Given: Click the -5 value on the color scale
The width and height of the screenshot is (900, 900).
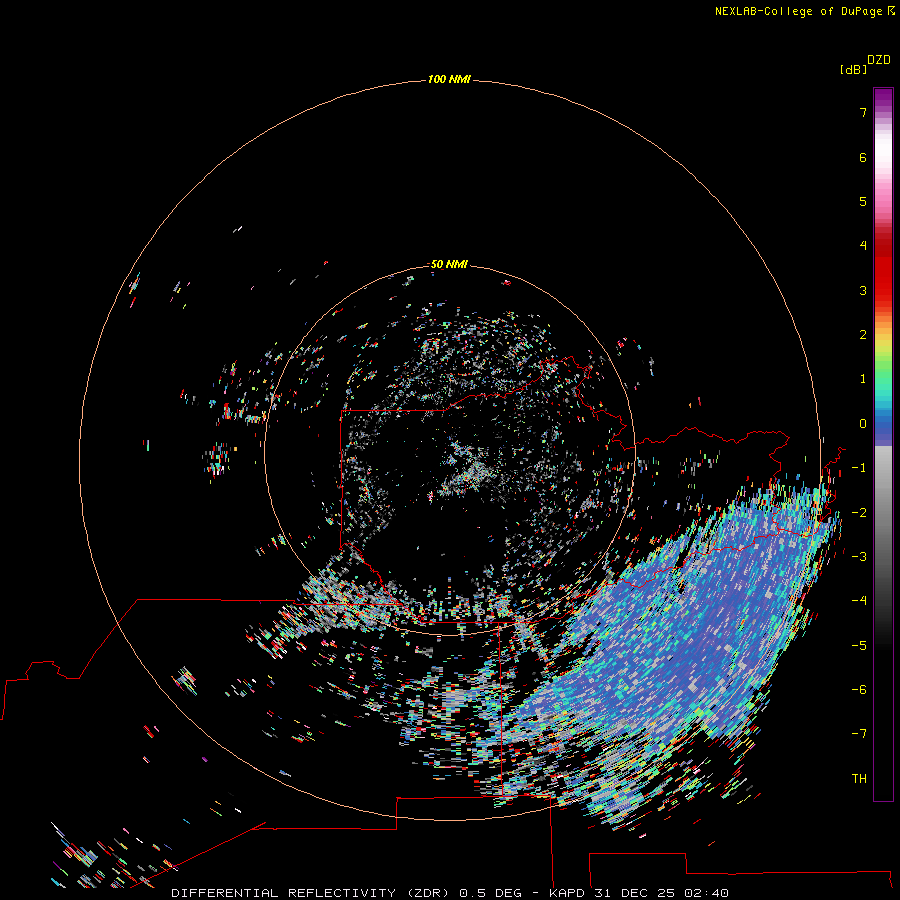Looking at the screenshot, I should [x=859, y=646].
